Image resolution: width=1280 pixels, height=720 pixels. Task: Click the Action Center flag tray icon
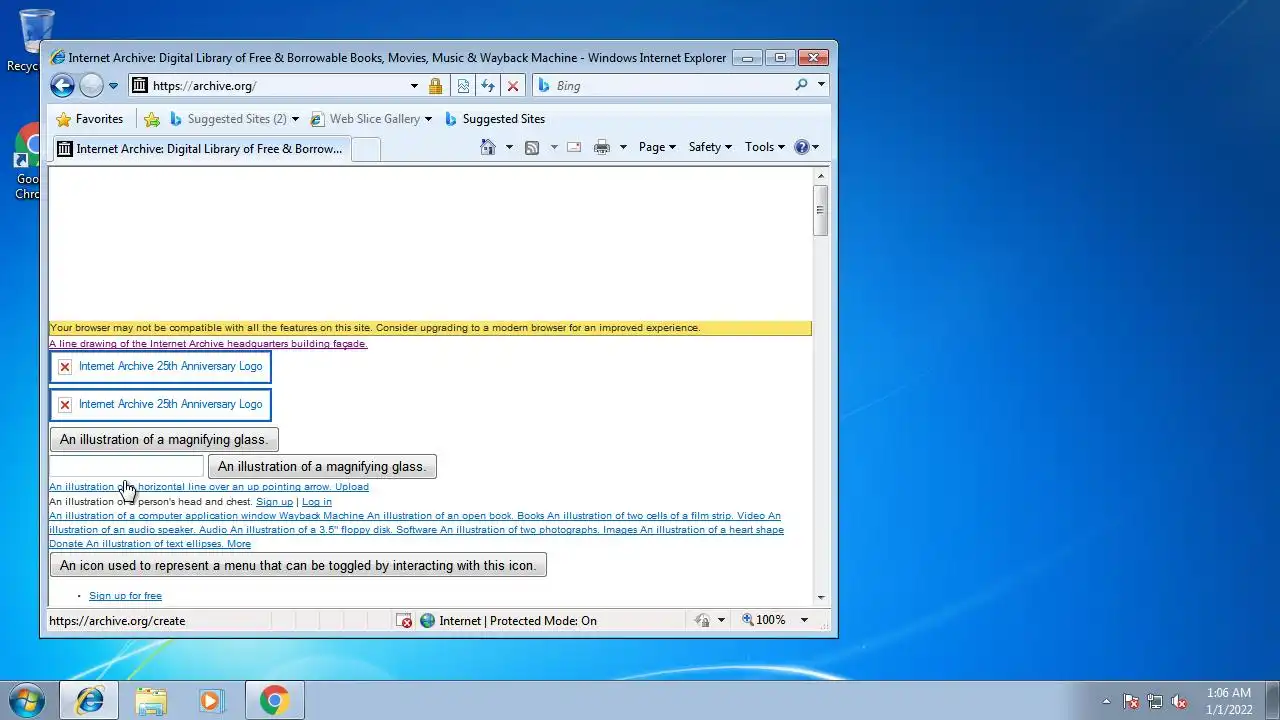pos(1131,701)
